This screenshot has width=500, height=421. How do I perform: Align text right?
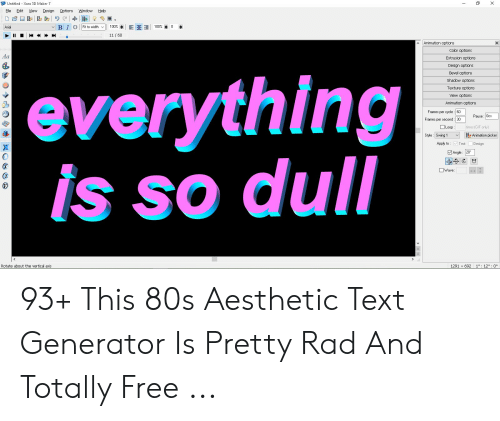(146, 27)
